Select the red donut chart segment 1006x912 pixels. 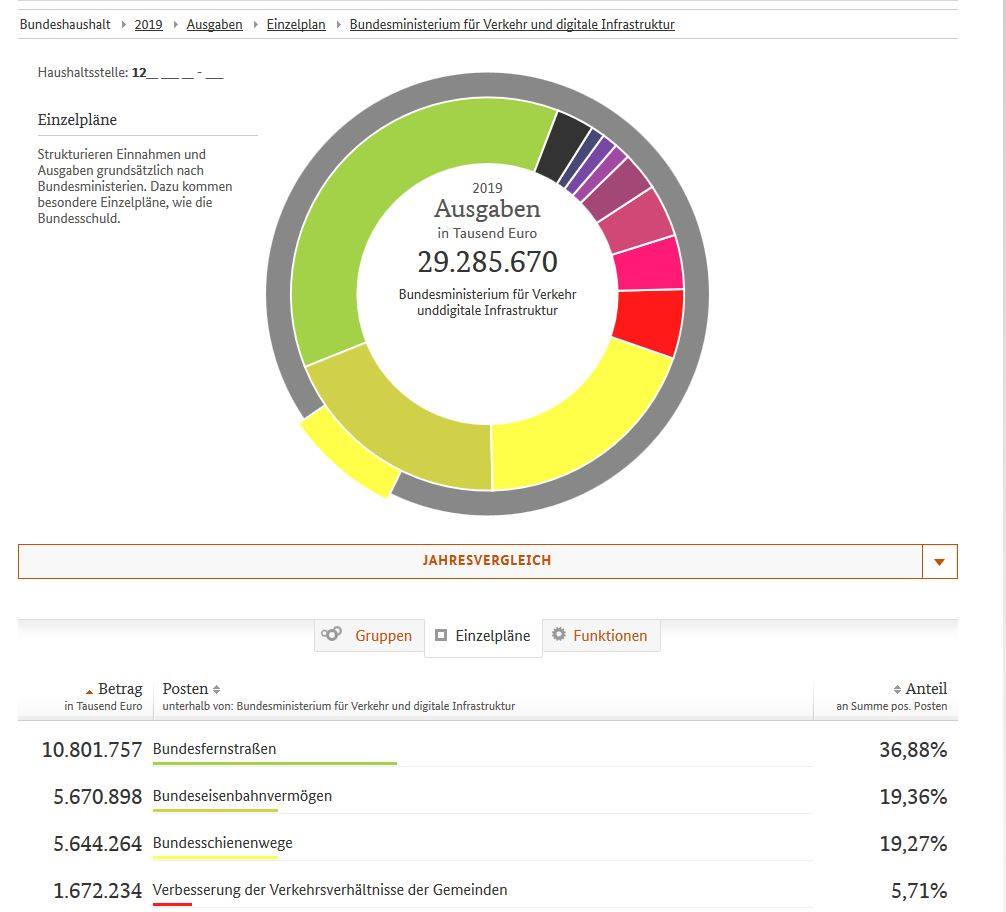pyautogui.click(x=650, y=321)
